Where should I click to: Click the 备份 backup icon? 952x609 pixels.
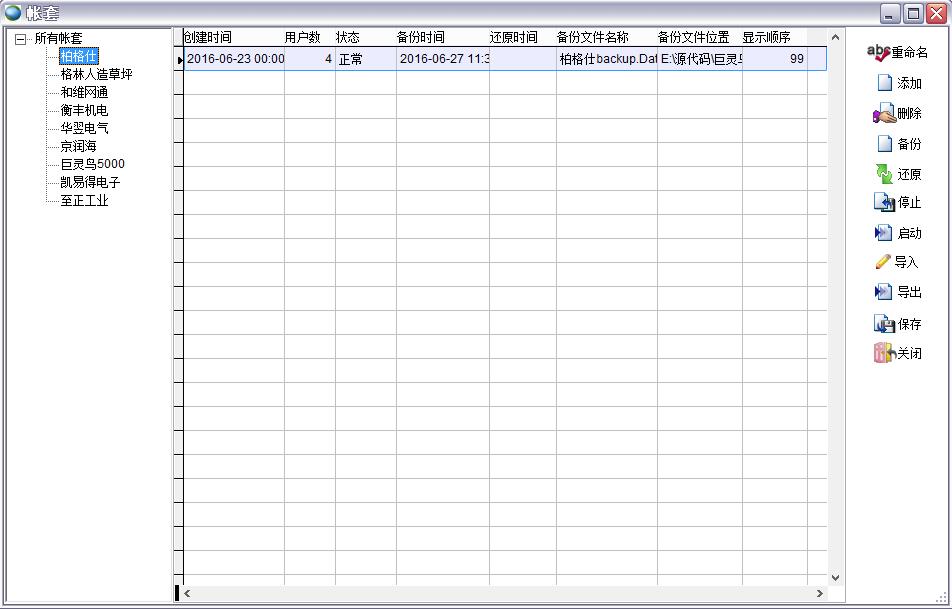click(x=884, y=144)
